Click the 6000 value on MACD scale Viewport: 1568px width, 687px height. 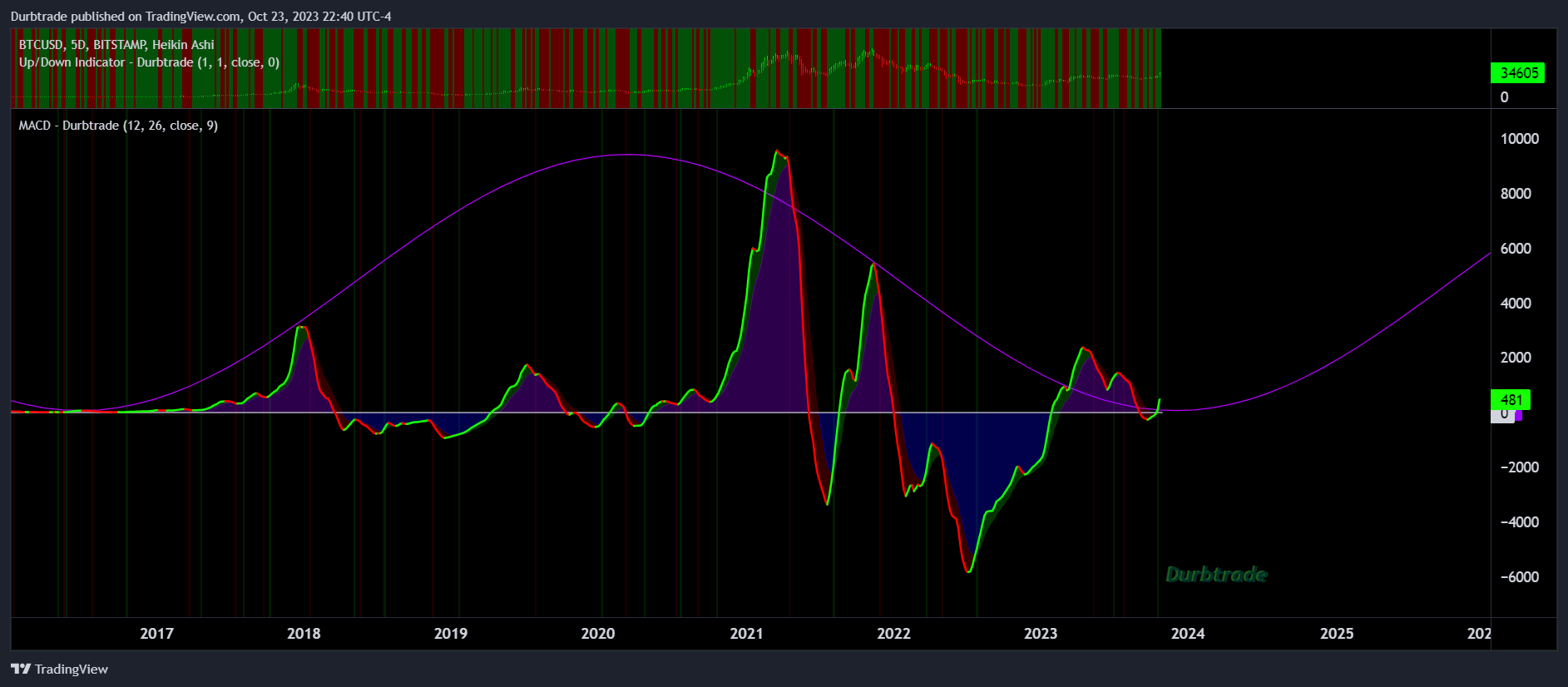1516,249
